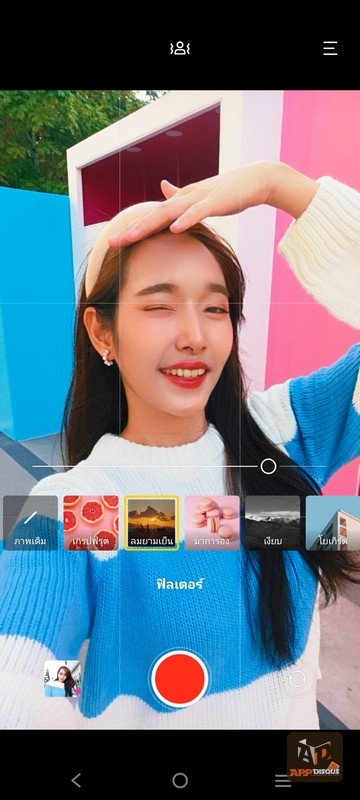Open the hamburger settings menu

pyautogui.click(x=330, y=48)
